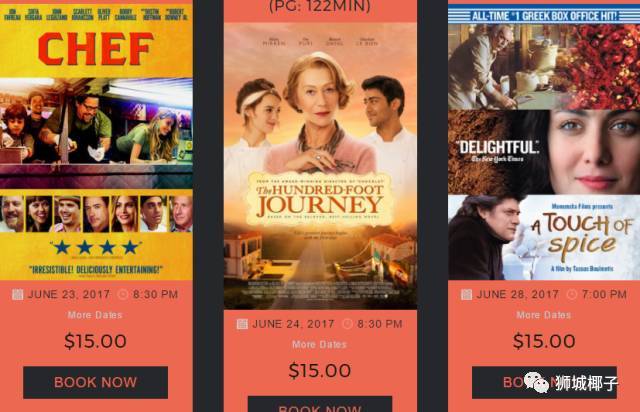The width and height of the screenshot is (640, 412).
Task: Open the Chef movie poster
Action: pos(96,141)
